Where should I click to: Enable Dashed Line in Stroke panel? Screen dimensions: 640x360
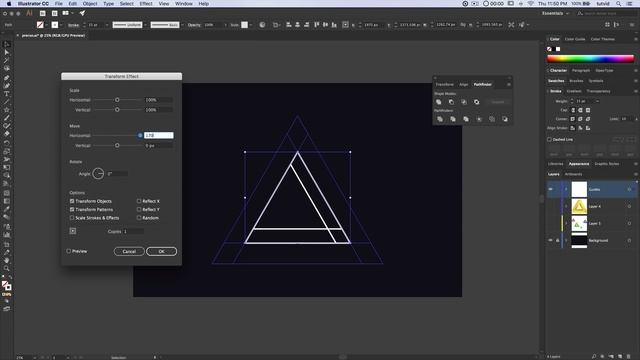(x=549, y=139)
